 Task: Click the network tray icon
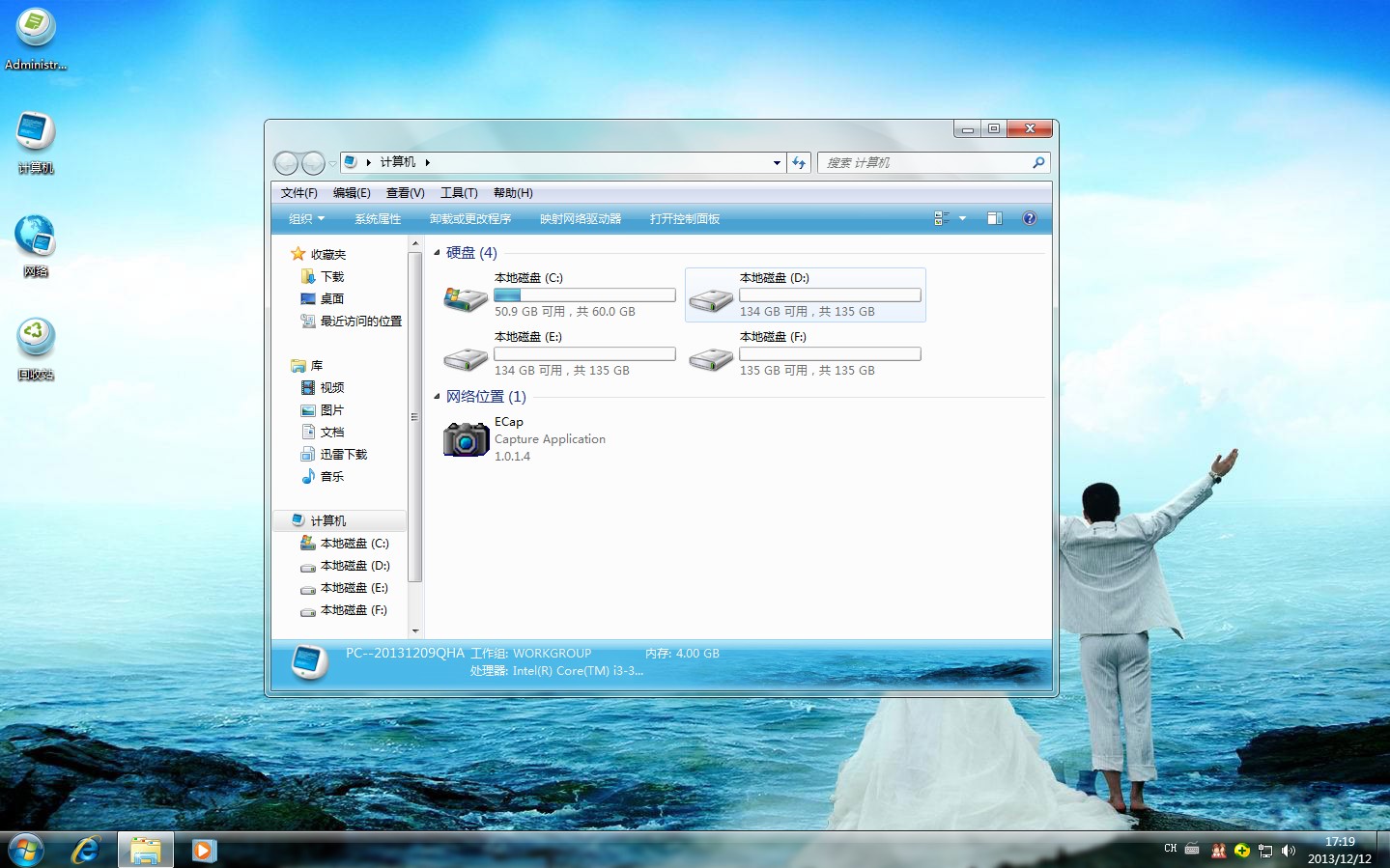(1265, 851)
